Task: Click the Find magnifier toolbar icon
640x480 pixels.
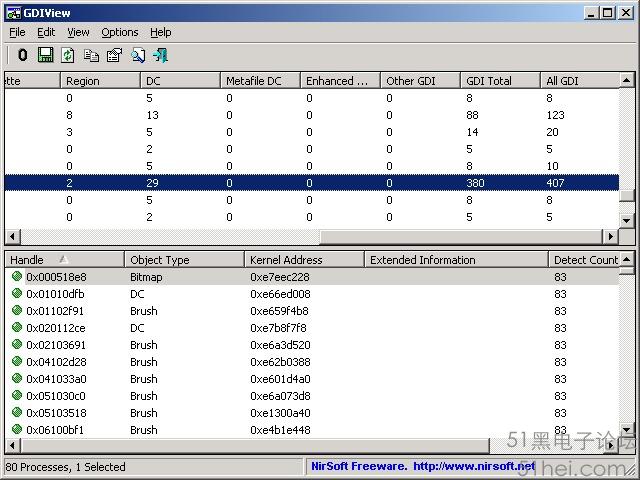Action: click(138, 55)
